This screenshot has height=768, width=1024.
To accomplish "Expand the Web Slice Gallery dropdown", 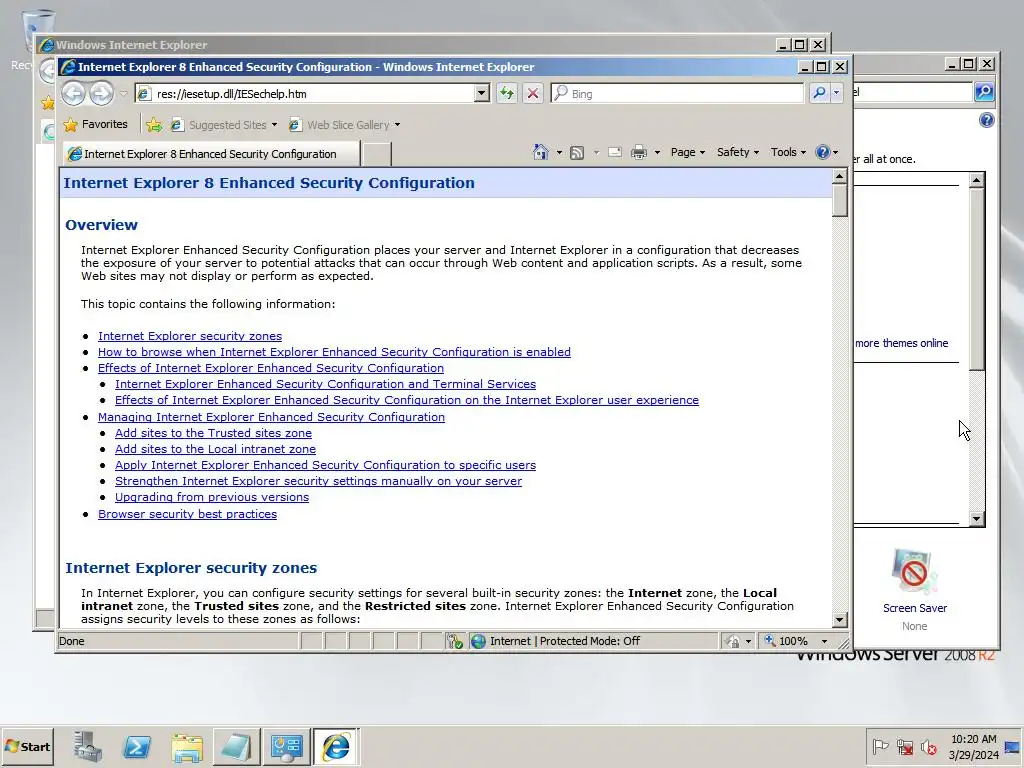I will click(x=397, y=125).
